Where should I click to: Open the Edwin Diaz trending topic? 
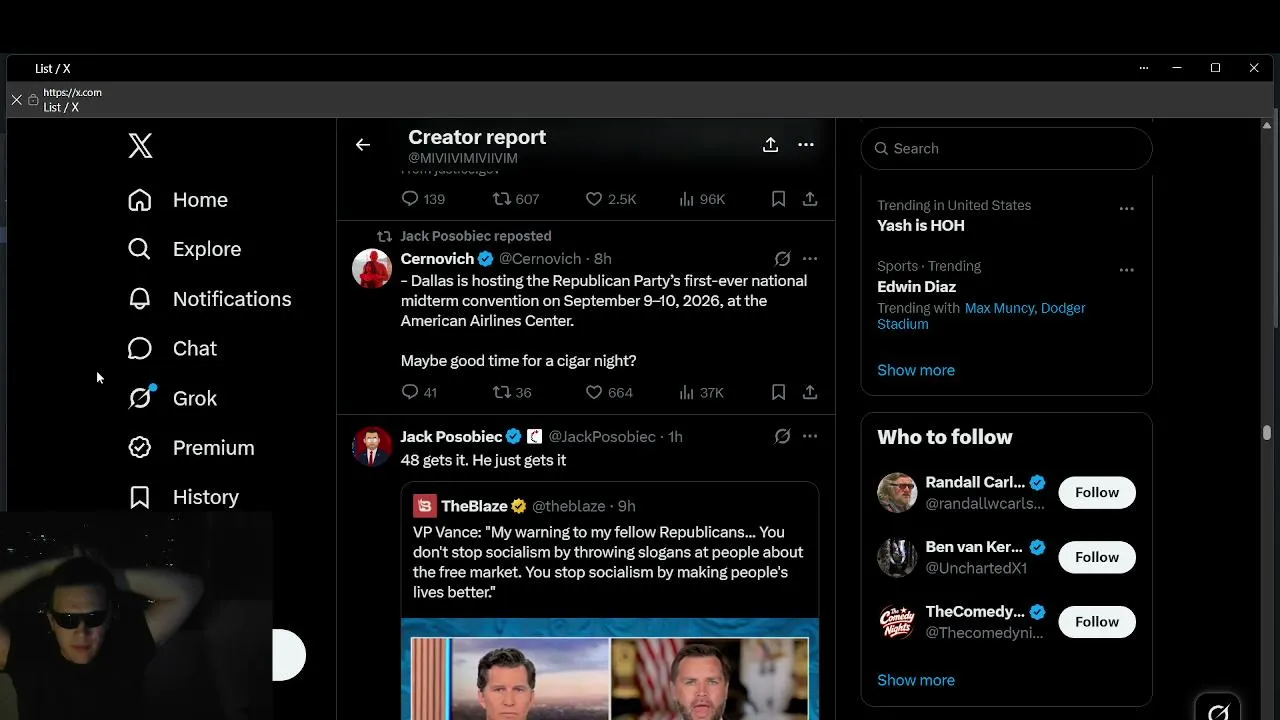(917, 287)
